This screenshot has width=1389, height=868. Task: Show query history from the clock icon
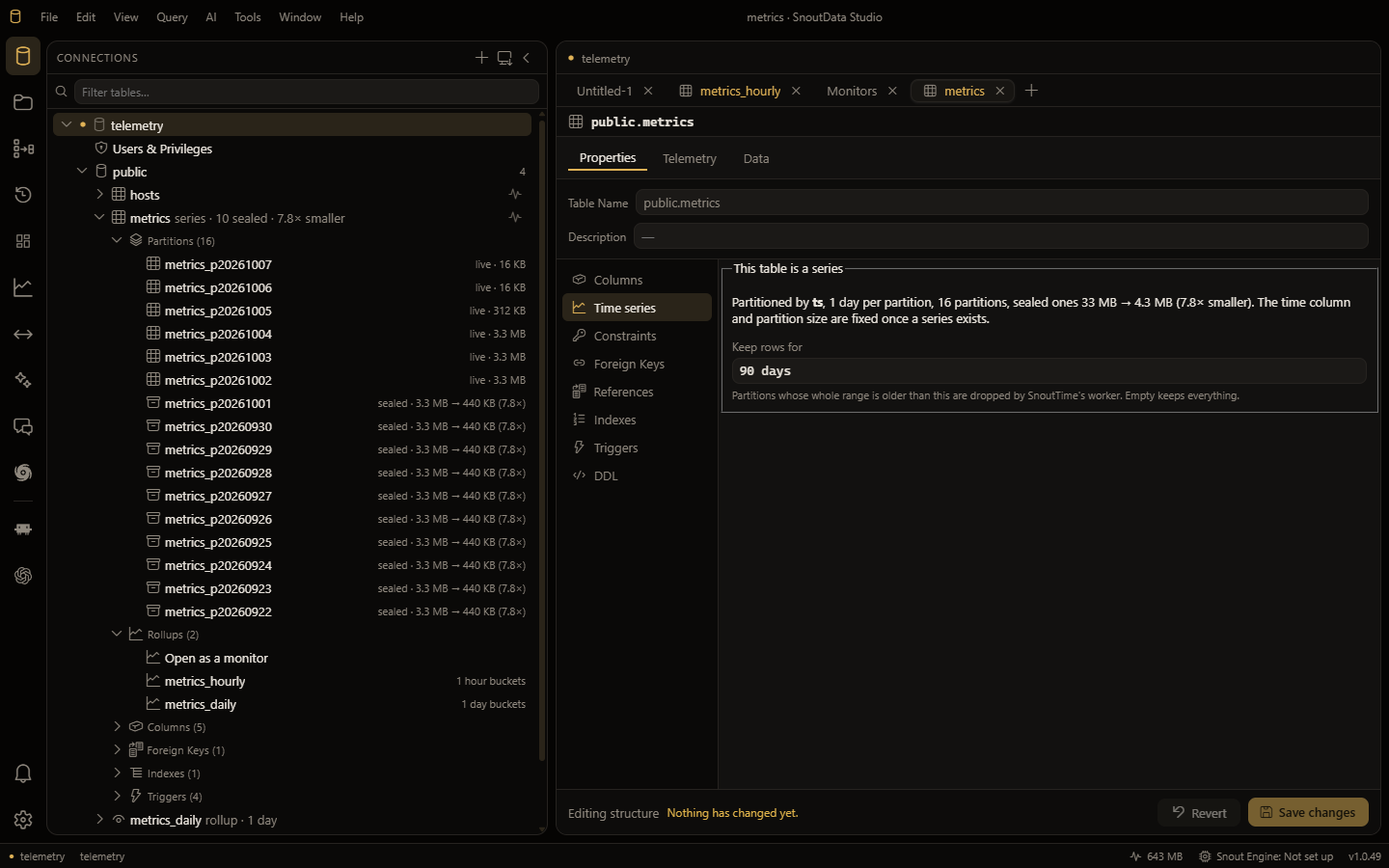point(23,195)
